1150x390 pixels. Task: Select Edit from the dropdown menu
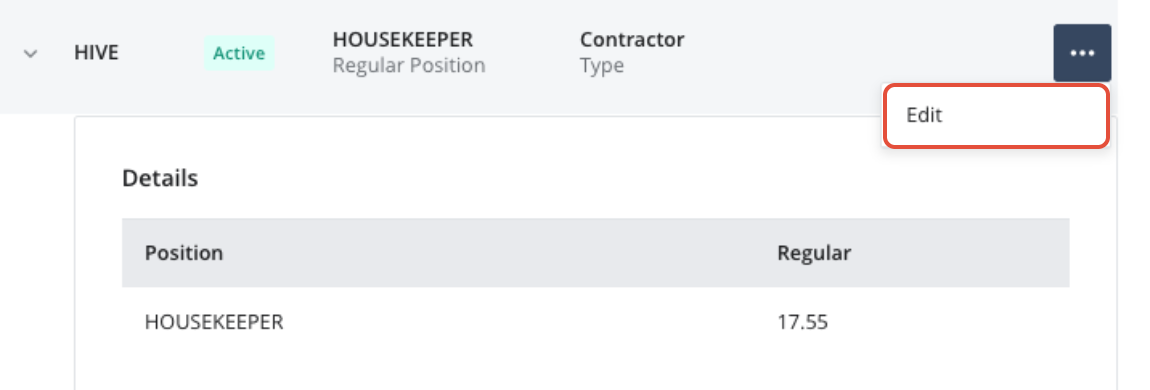(995, 116)
